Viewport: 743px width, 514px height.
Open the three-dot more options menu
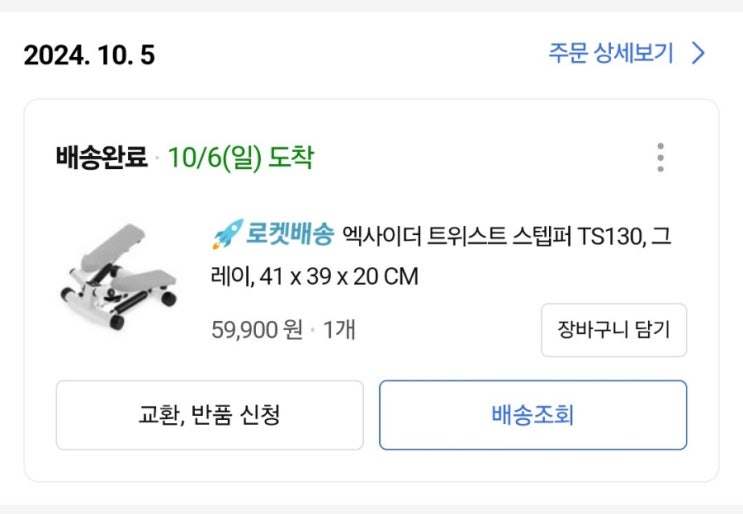(660, 158)
